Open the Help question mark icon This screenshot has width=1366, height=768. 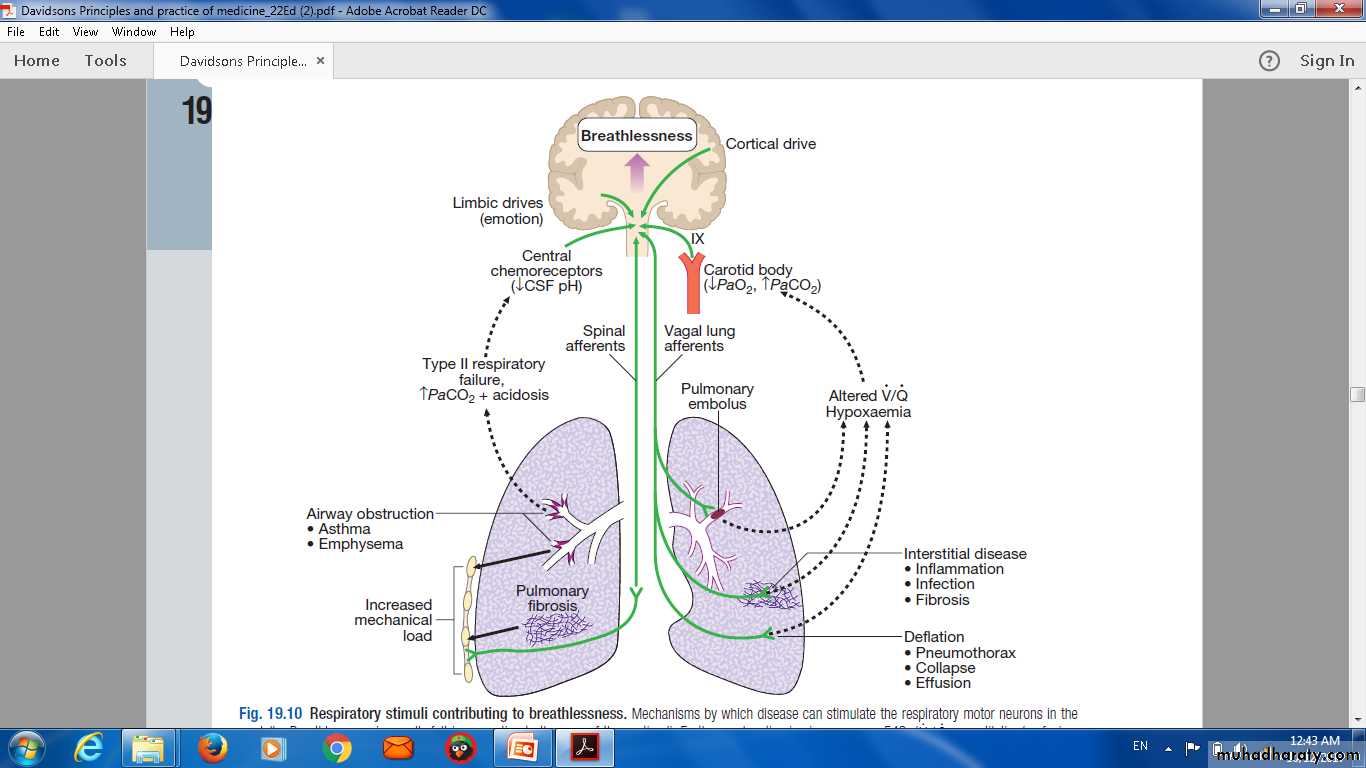point(1269,61)
